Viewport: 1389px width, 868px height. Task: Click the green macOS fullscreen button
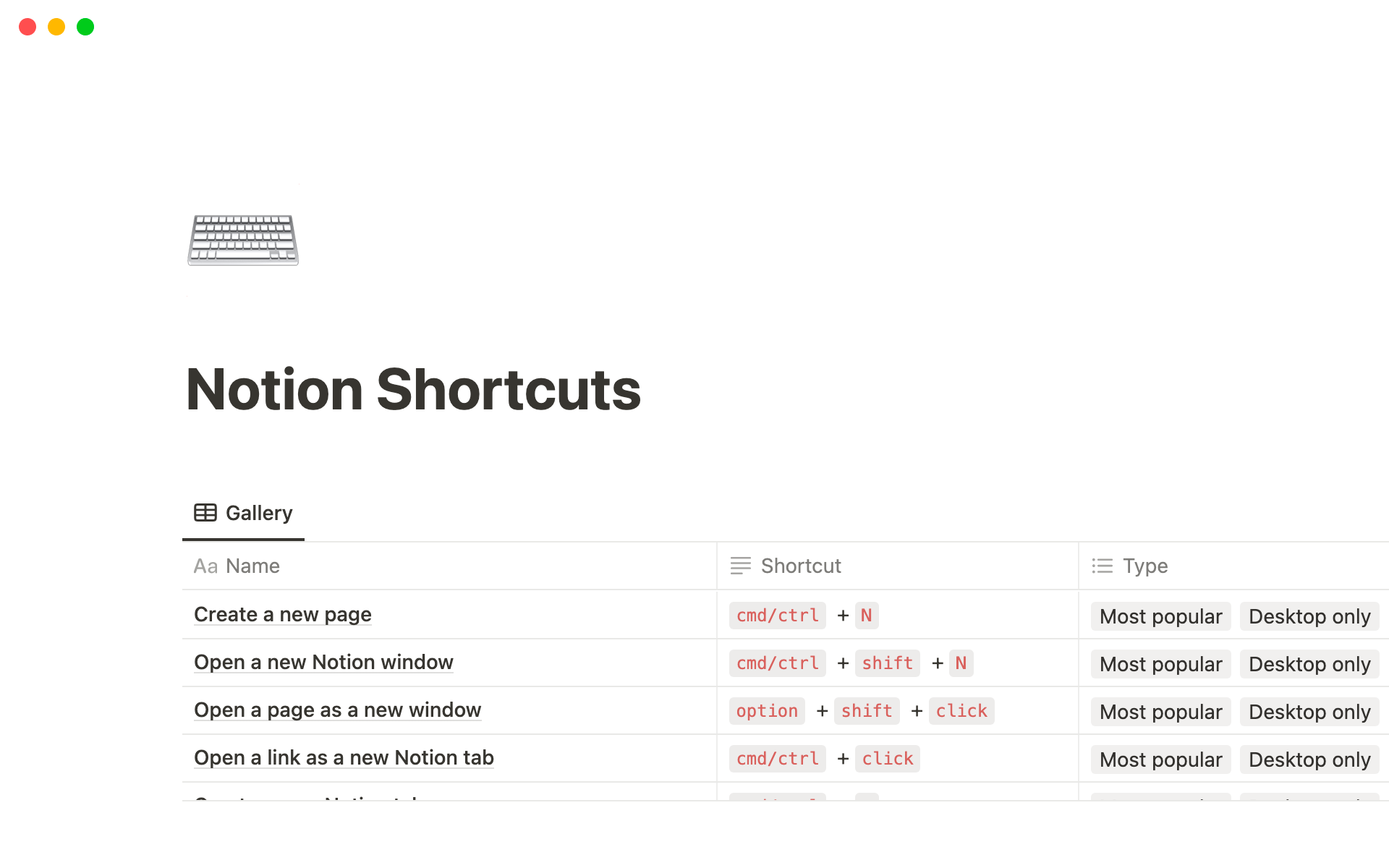(x=85, y=27)
